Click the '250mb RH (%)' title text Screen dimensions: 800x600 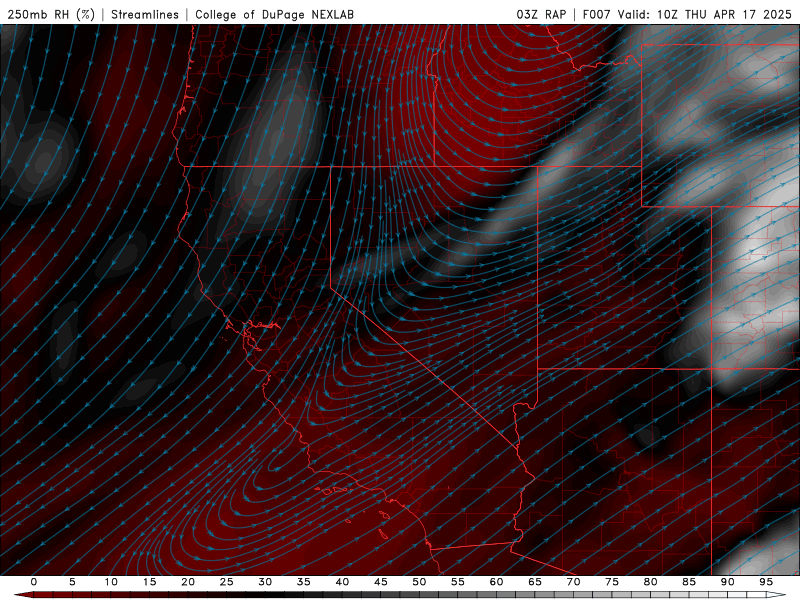tap(51, 14)
